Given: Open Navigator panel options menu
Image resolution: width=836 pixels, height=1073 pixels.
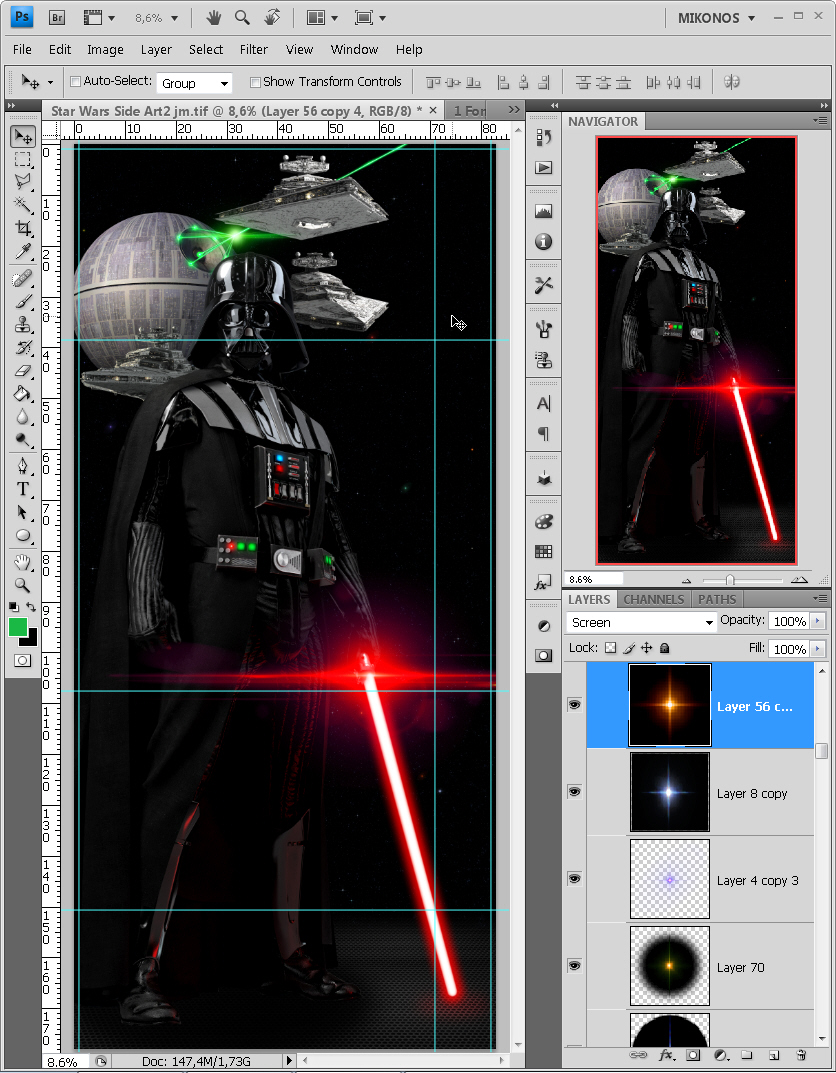Looking at the screenshot, I should click(820, 121).
